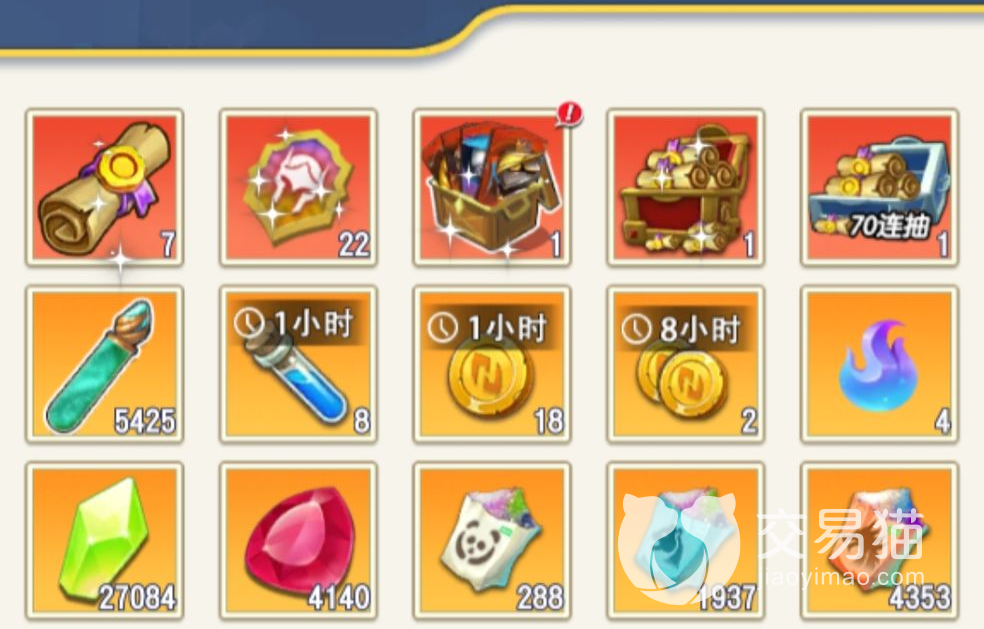984x629 pixels.
Task: Open the treasure chest with red alert badge
Action: click(x=492, y=188)
